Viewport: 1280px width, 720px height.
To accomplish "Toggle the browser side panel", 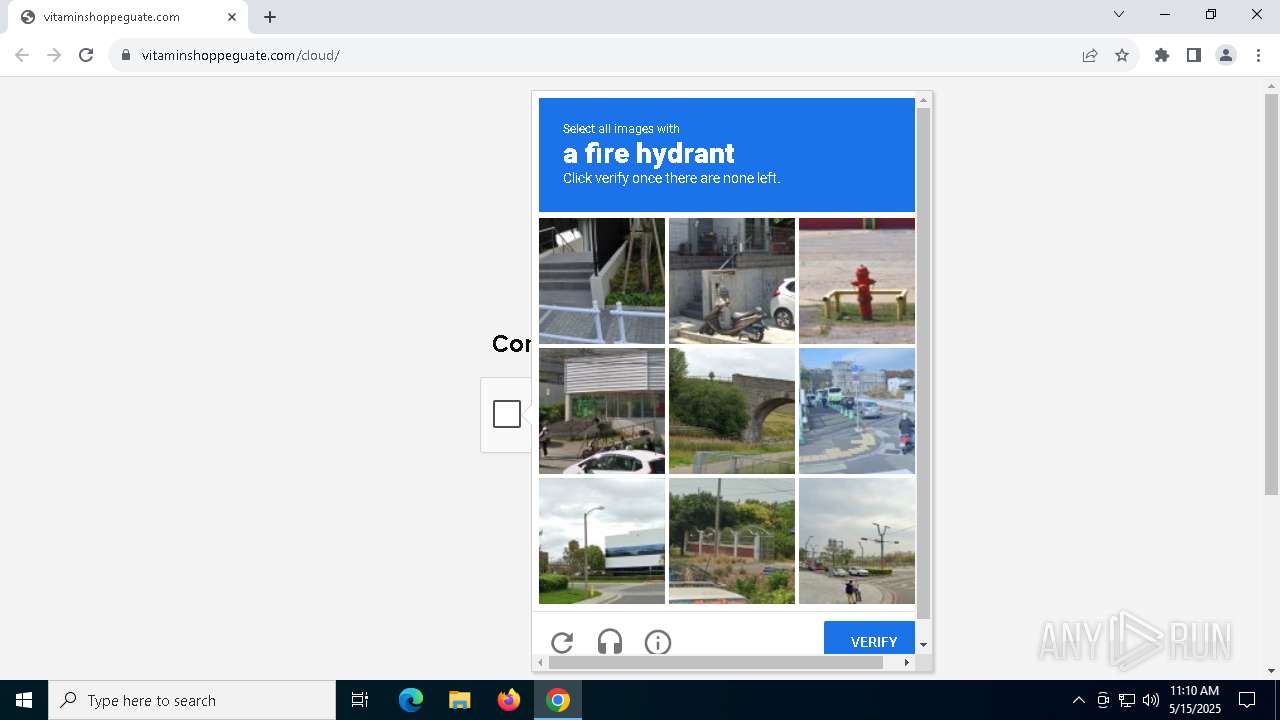I will click(1194, 55).
